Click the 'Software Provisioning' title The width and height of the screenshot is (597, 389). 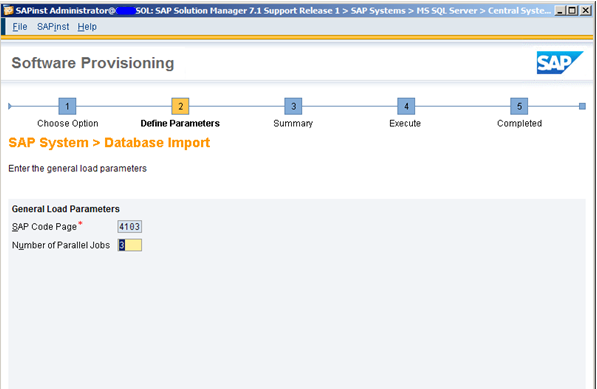[93, 63]
